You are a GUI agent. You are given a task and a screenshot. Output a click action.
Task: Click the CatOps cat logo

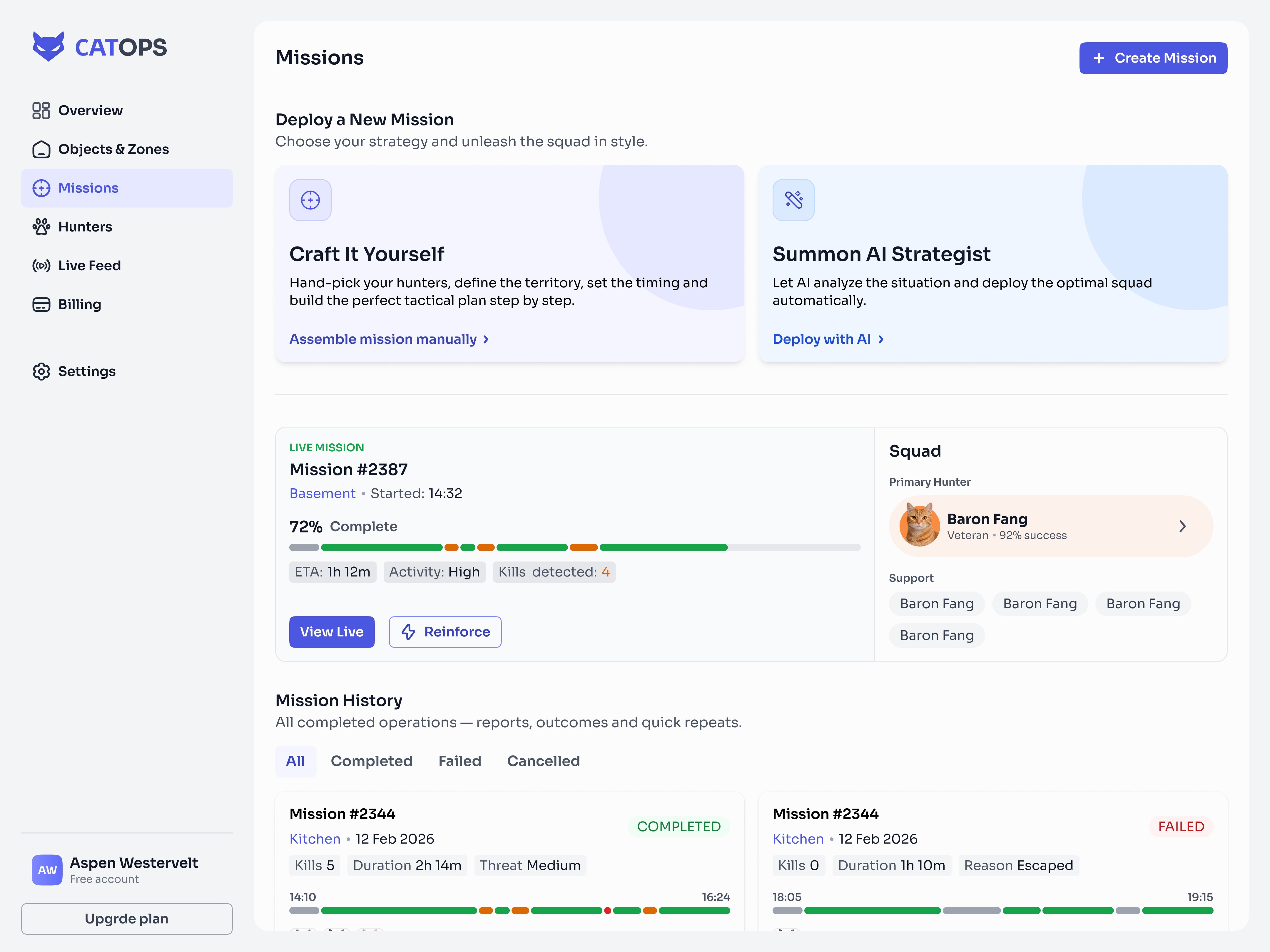48,46
